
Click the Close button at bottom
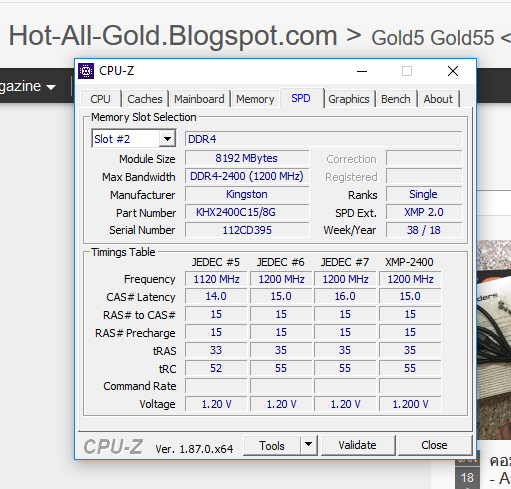(x=434, y=445)
